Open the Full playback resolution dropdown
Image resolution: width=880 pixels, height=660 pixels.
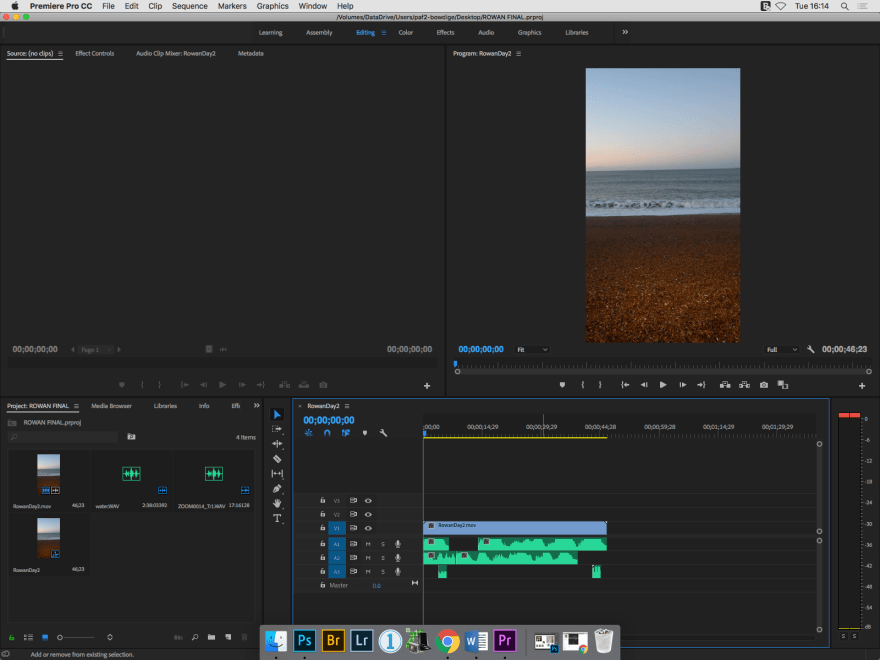click(781, 349)
